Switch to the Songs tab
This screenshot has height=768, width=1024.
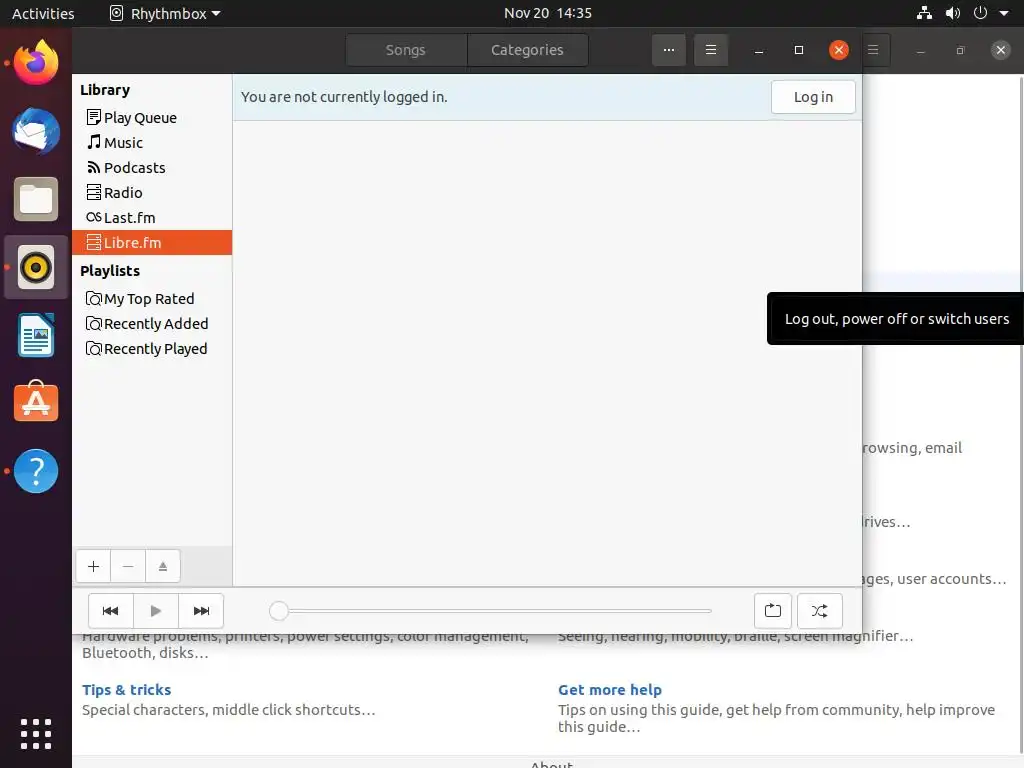pyautogui.click(x=406, y=50)
